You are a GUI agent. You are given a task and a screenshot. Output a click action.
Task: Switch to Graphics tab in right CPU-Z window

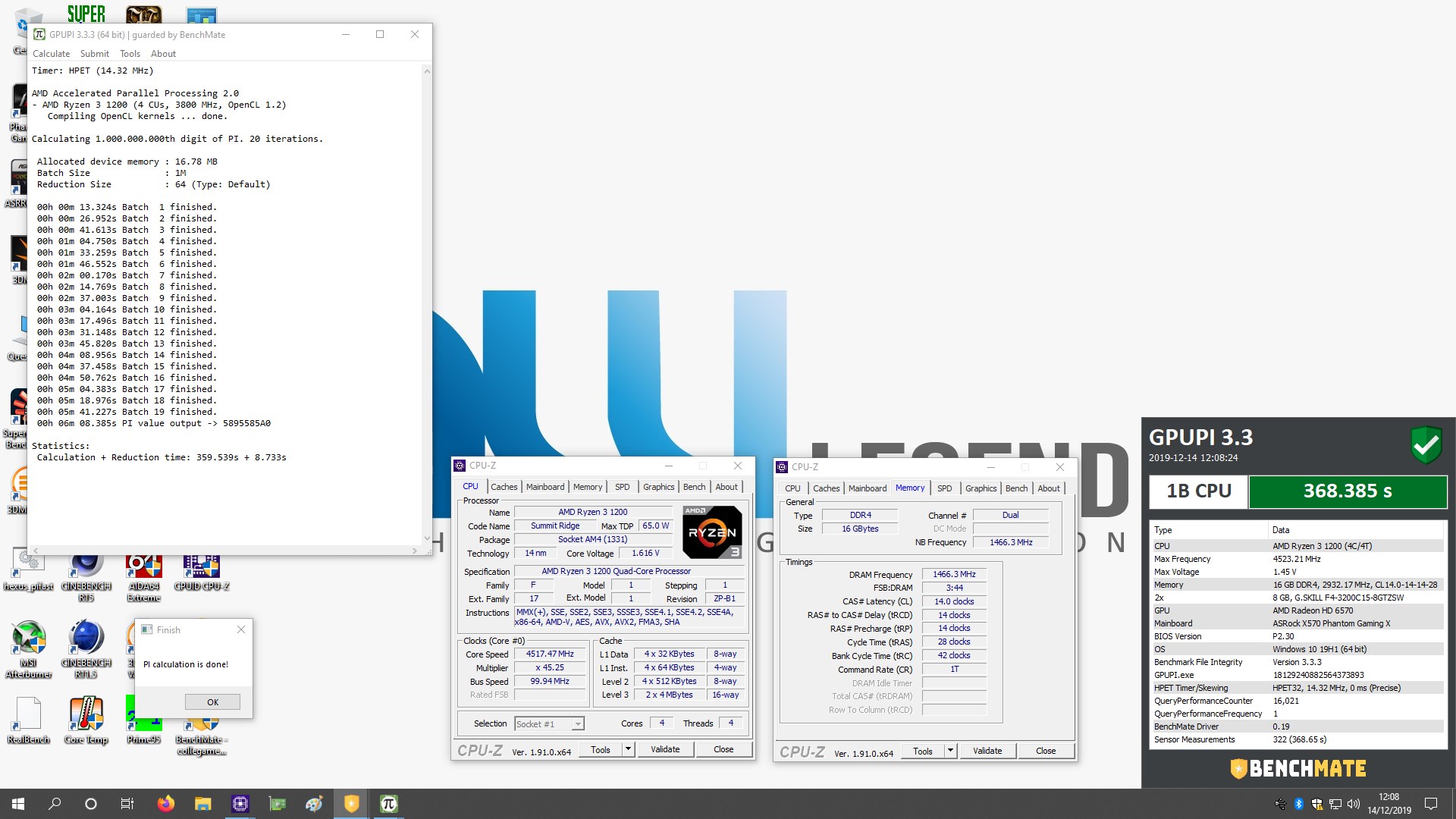pos(981,488)
